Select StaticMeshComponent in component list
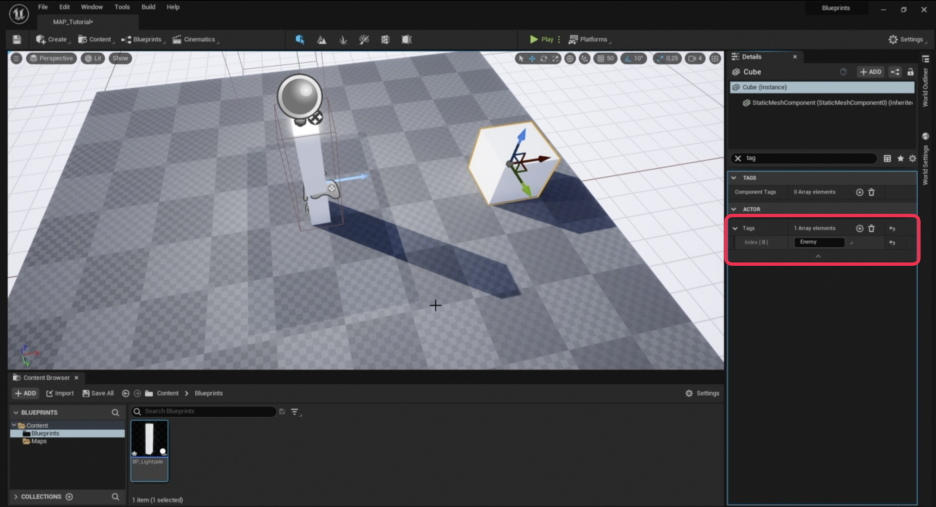 pos(826,103)
